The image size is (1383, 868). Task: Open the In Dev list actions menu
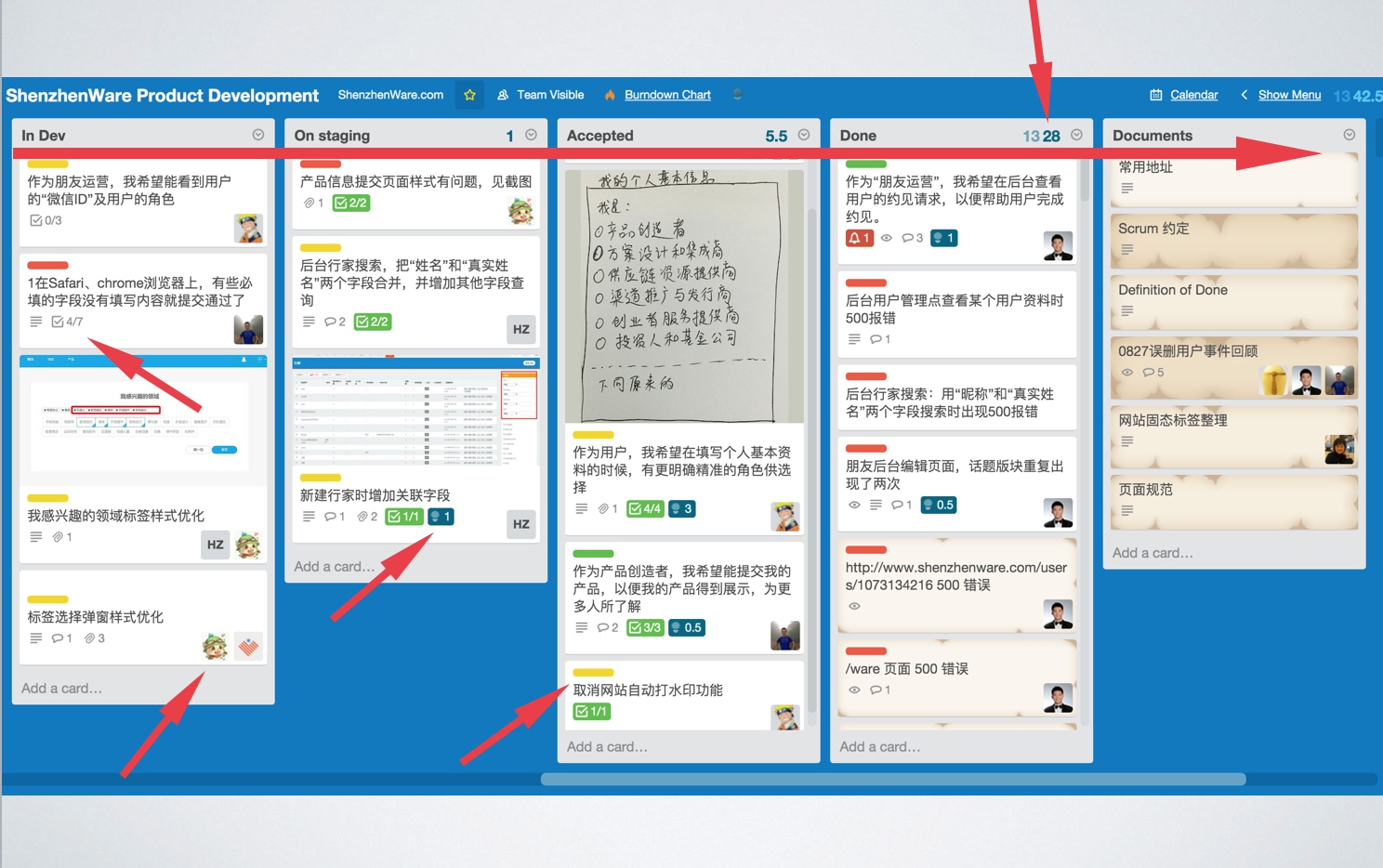258,135
